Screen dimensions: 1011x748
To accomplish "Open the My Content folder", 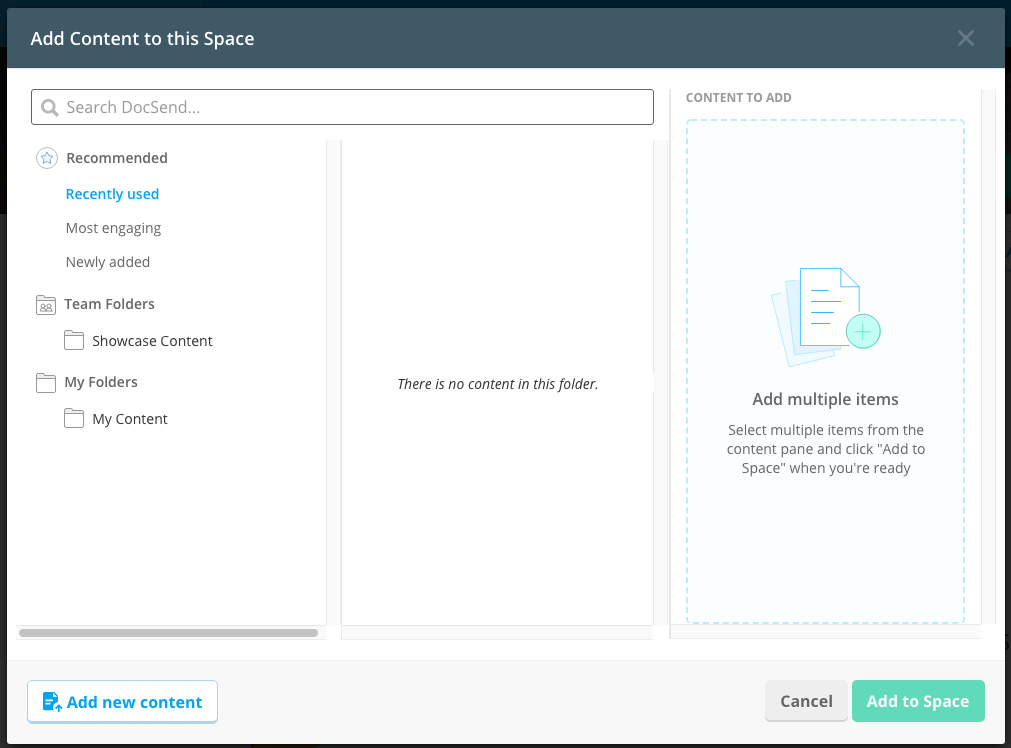I will pos(130,419).
